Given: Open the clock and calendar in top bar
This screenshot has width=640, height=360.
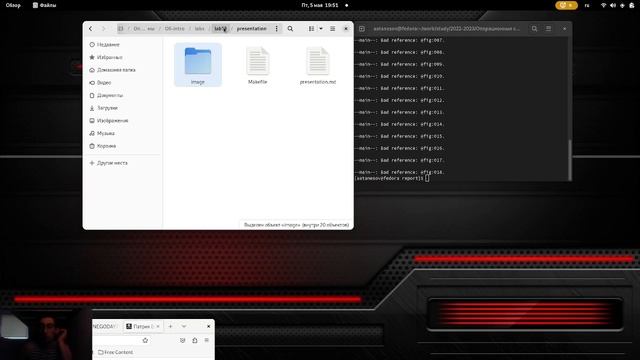Looking at the screenshot, I should [320, 5].
